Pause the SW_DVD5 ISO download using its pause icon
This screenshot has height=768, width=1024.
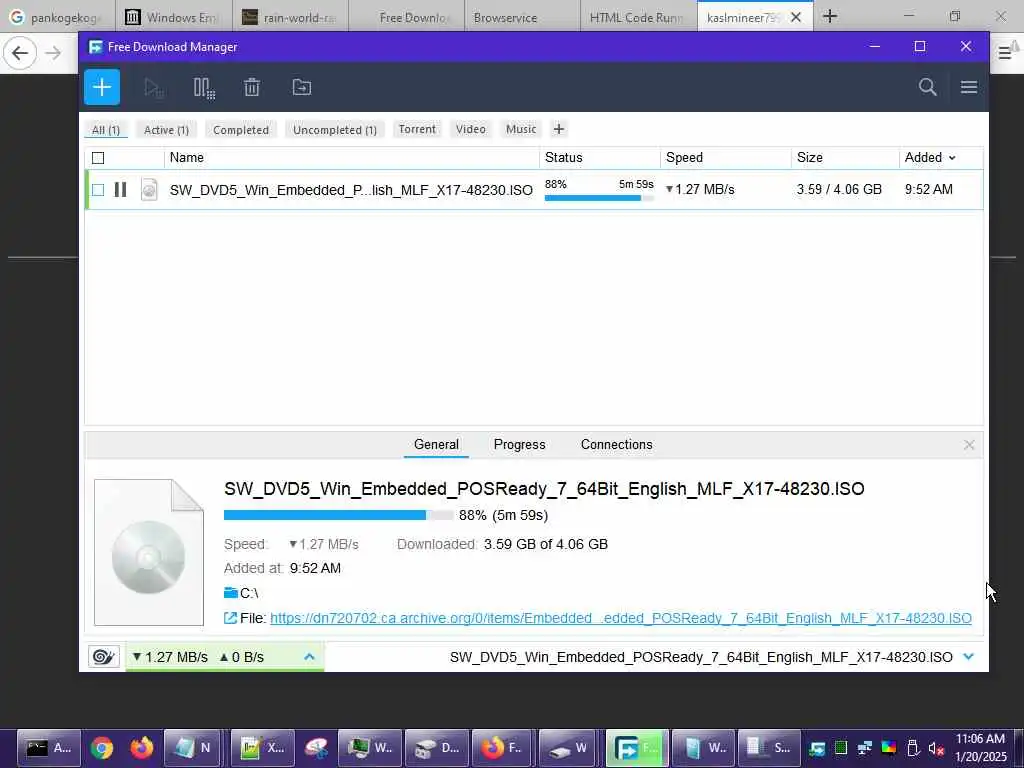coord(120,189)
